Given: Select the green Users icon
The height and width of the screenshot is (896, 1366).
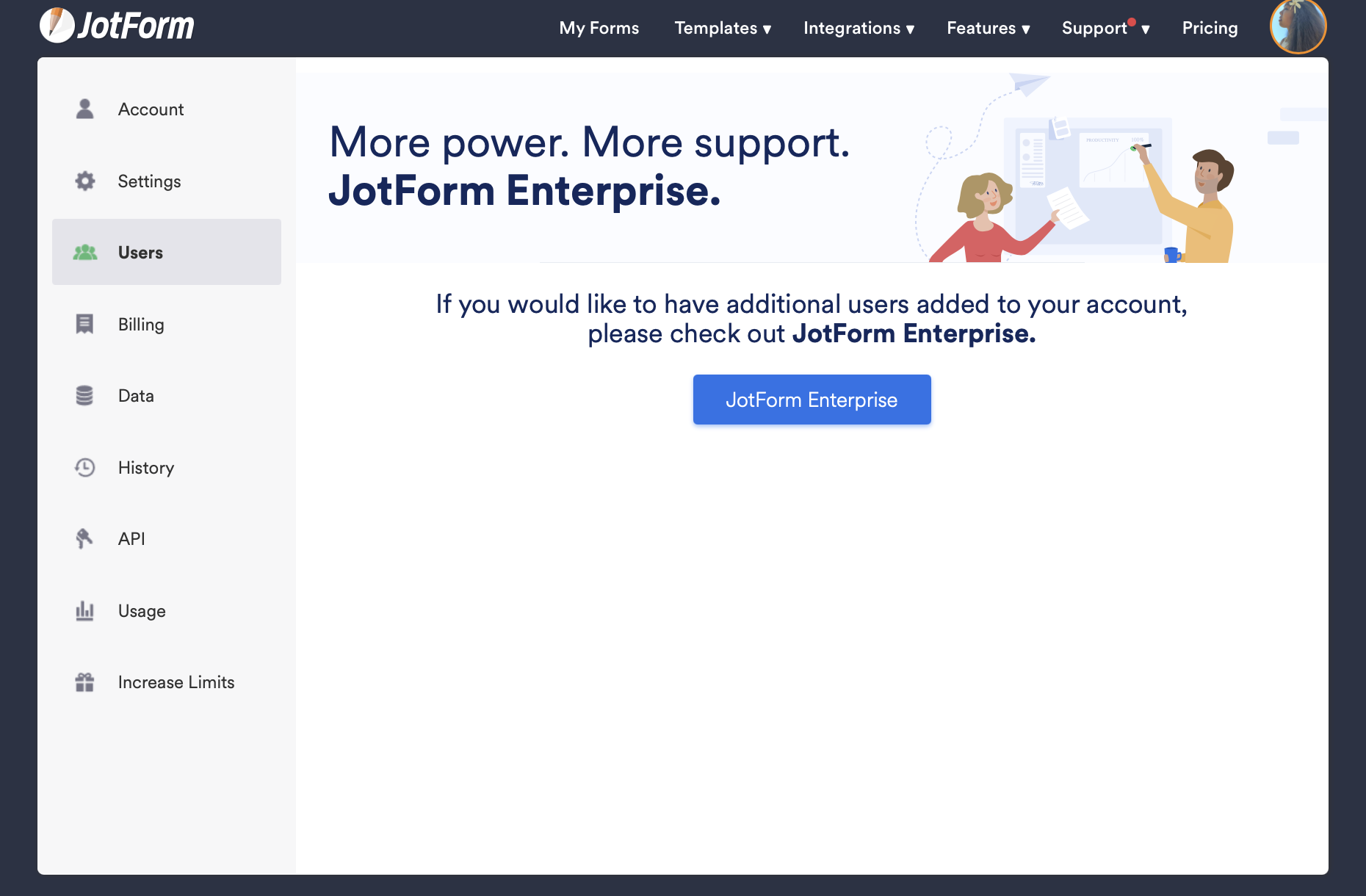Looking at the screenshot, I should [84, 252].
